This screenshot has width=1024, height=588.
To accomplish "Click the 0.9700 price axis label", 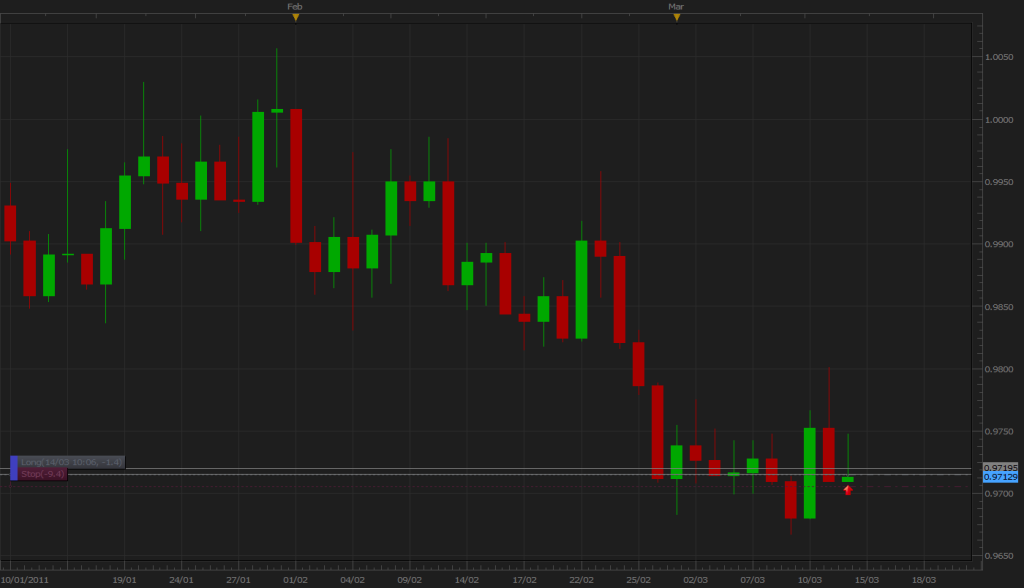I will pyautogui.click(x=999, y=494).
